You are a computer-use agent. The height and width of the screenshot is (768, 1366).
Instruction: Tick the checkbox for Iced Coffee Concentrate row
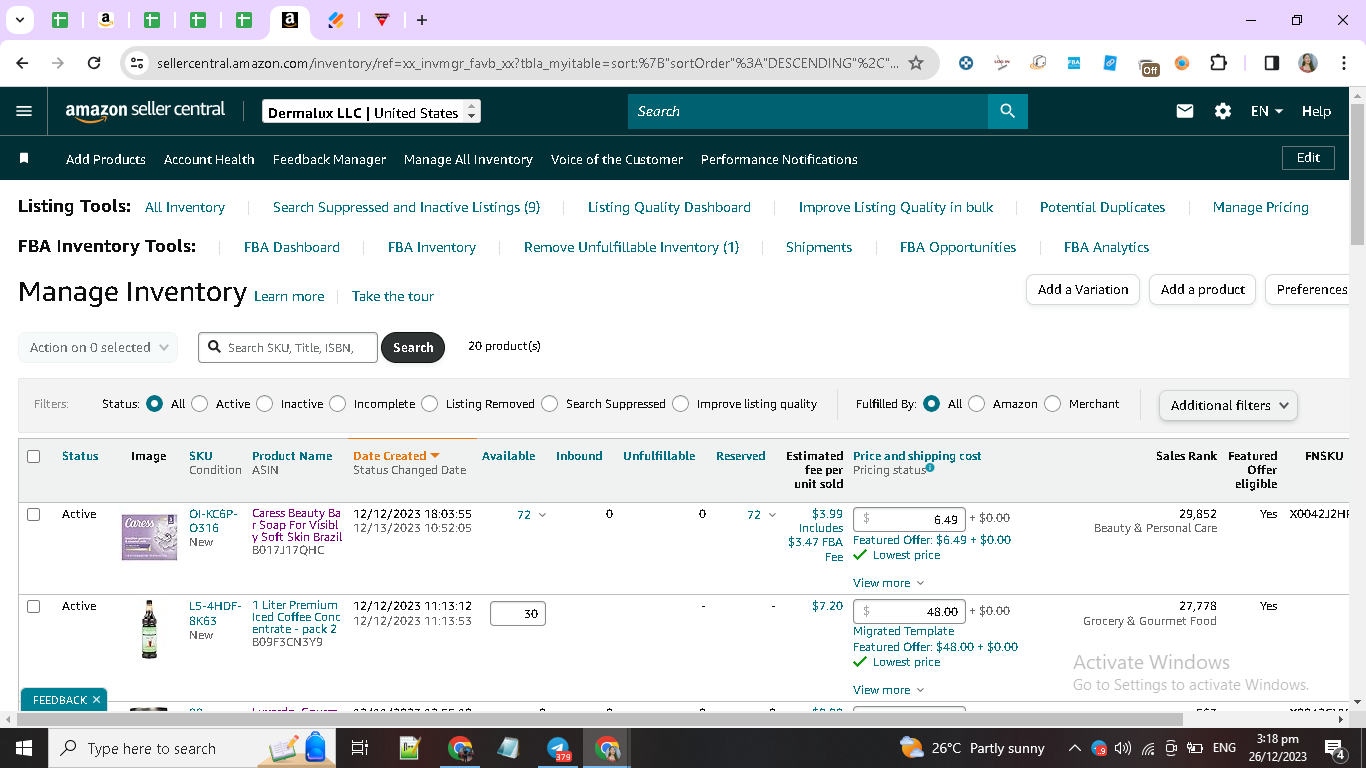(33, 606)
